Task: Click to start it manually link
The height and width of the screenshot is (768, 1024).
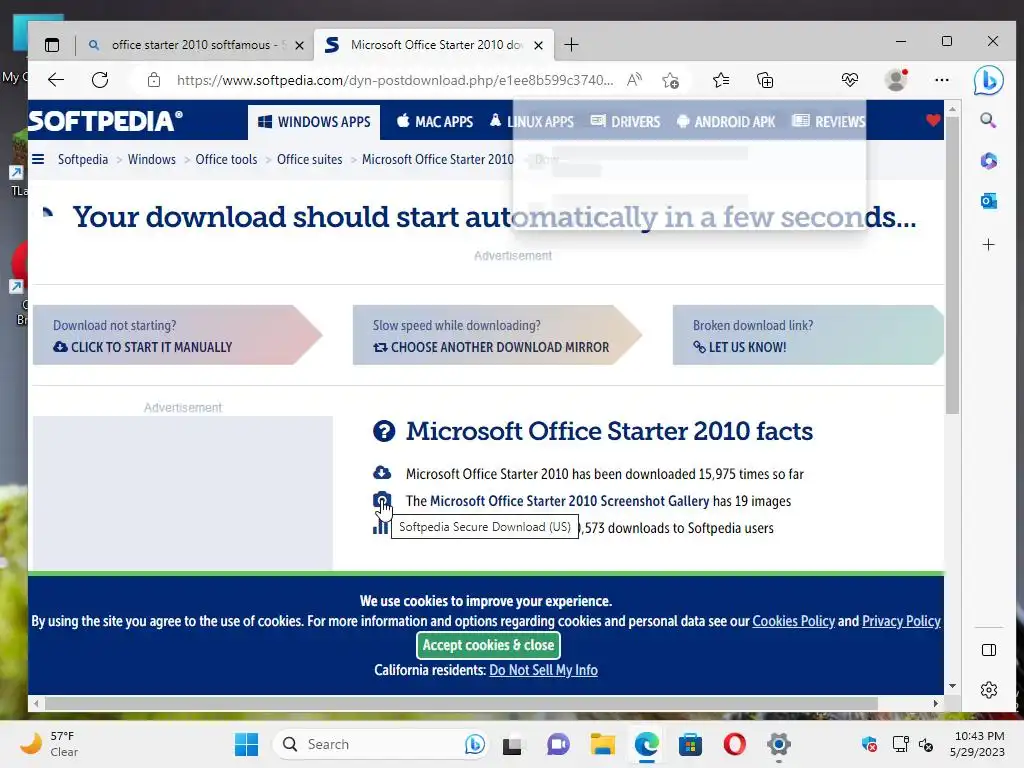Action: pyautogui.click(x=142, y=347)
